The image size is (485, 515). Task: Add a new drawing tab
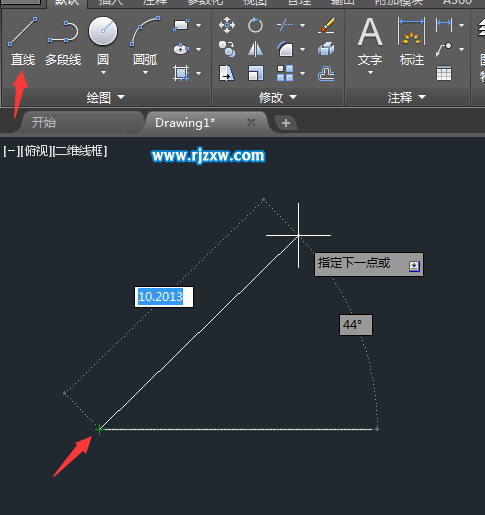pos(286,123)
